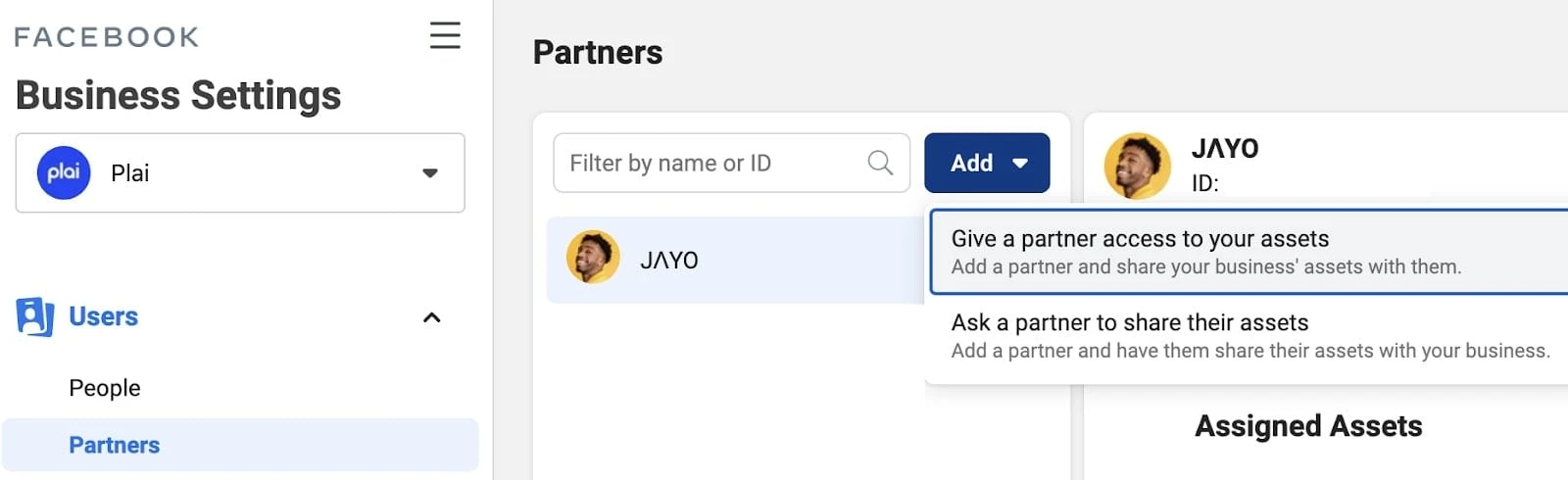
Task: Open the hamburger menu in sidebar
Action: (x=445, y=35)
